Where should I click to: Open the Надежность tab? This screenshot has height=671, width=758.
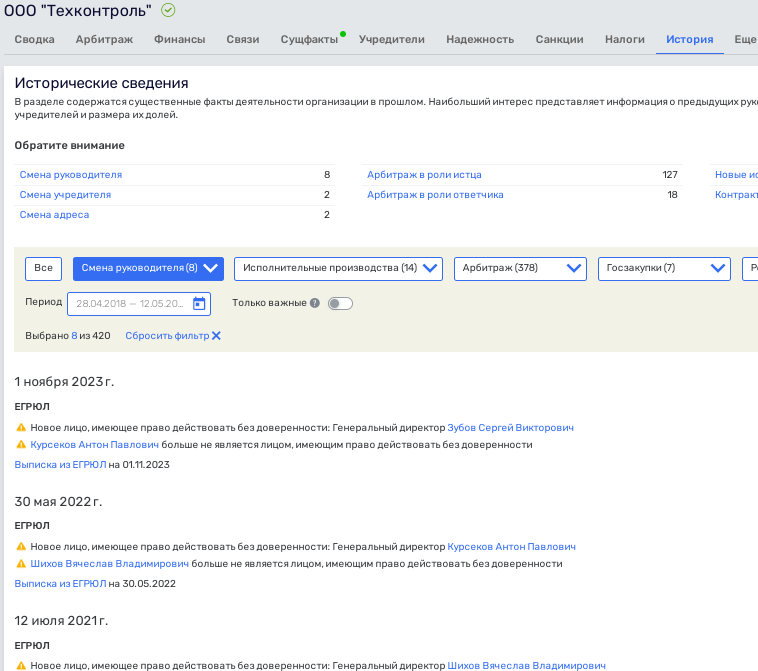point(480,40)
